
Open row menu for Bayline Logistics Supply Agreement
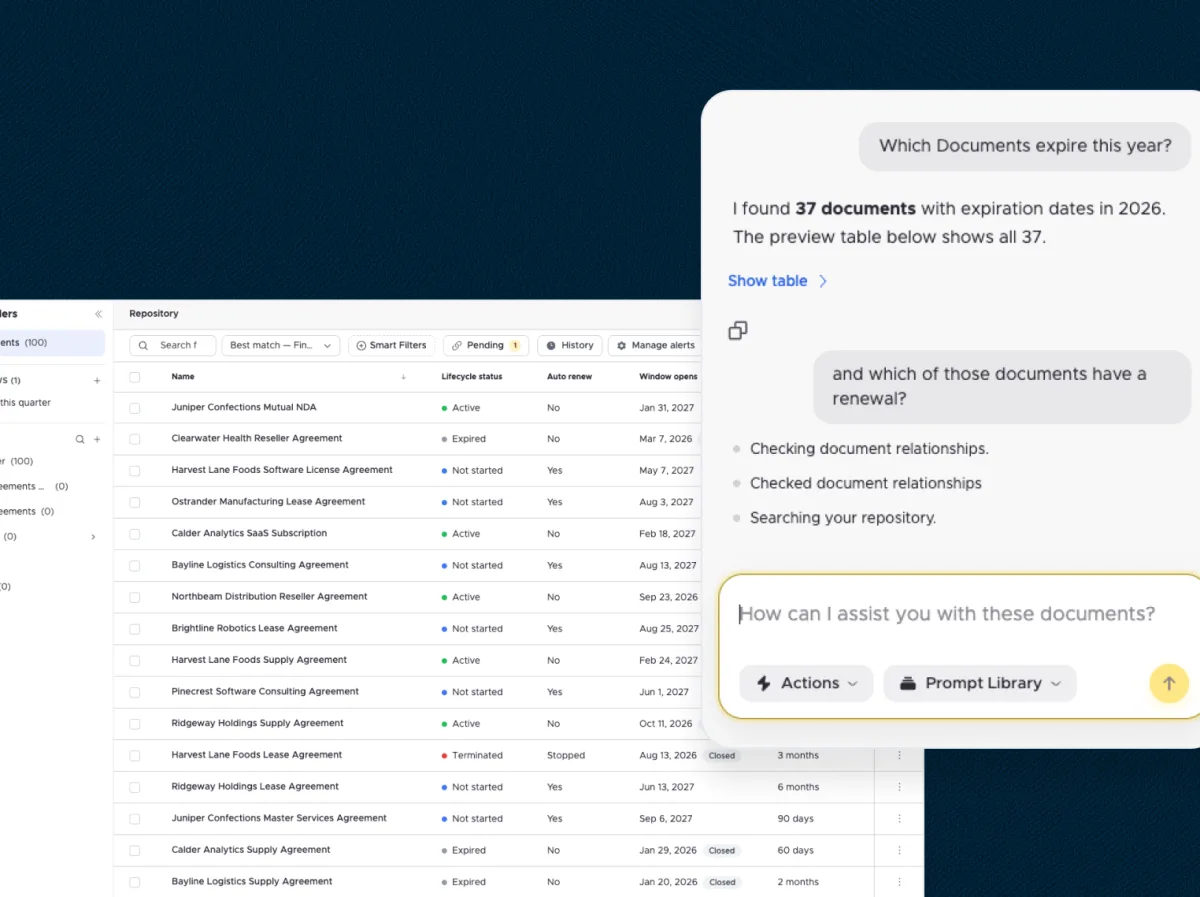(899, 882)
